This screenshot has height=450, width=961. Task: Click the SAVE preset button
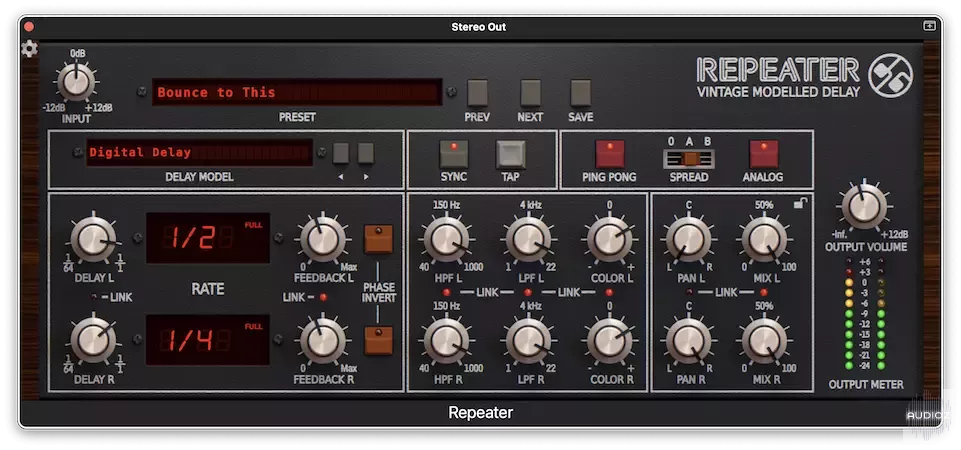(580, 93)
